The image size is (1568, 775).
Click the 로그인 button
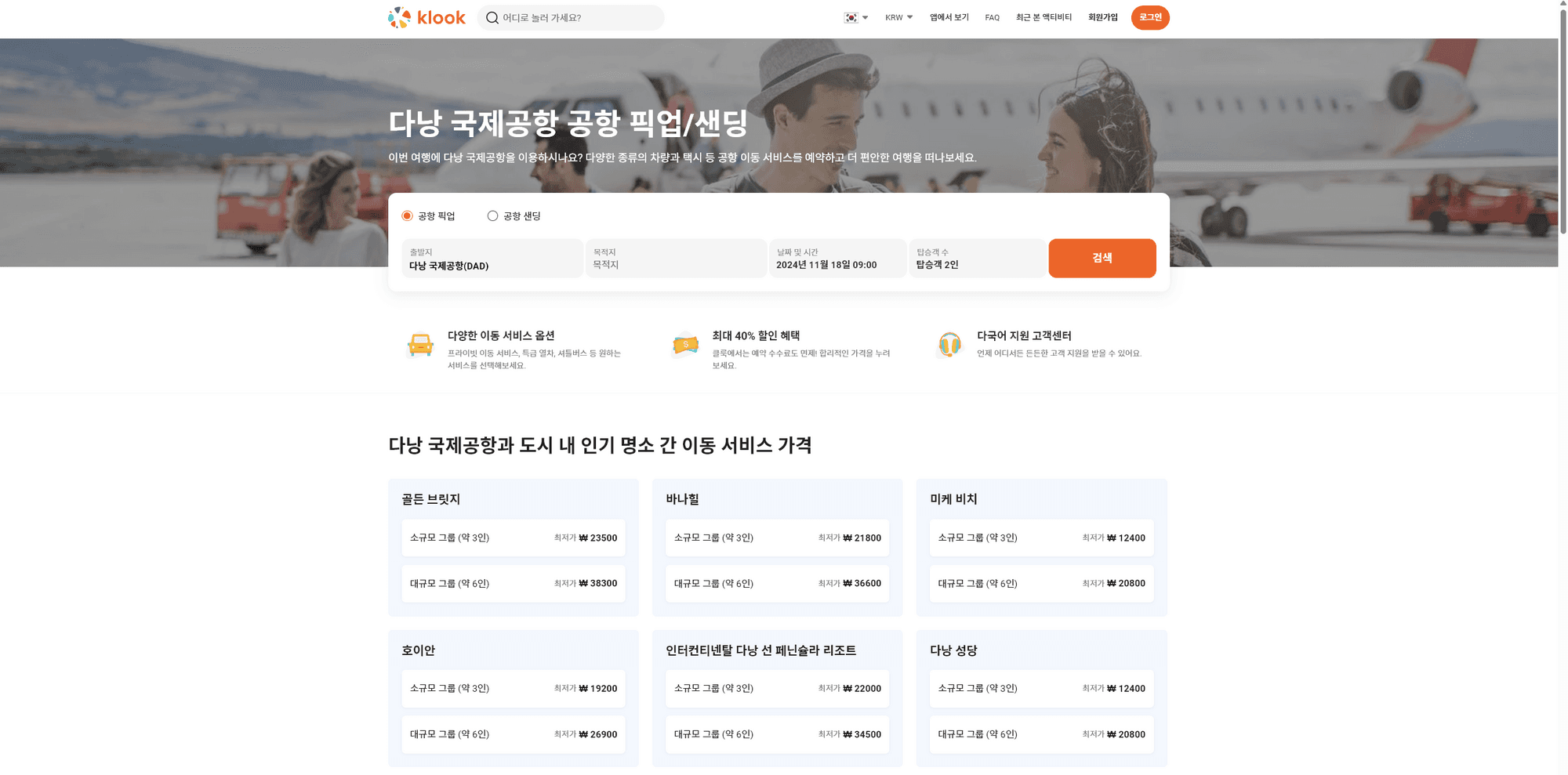(1149, 17)
